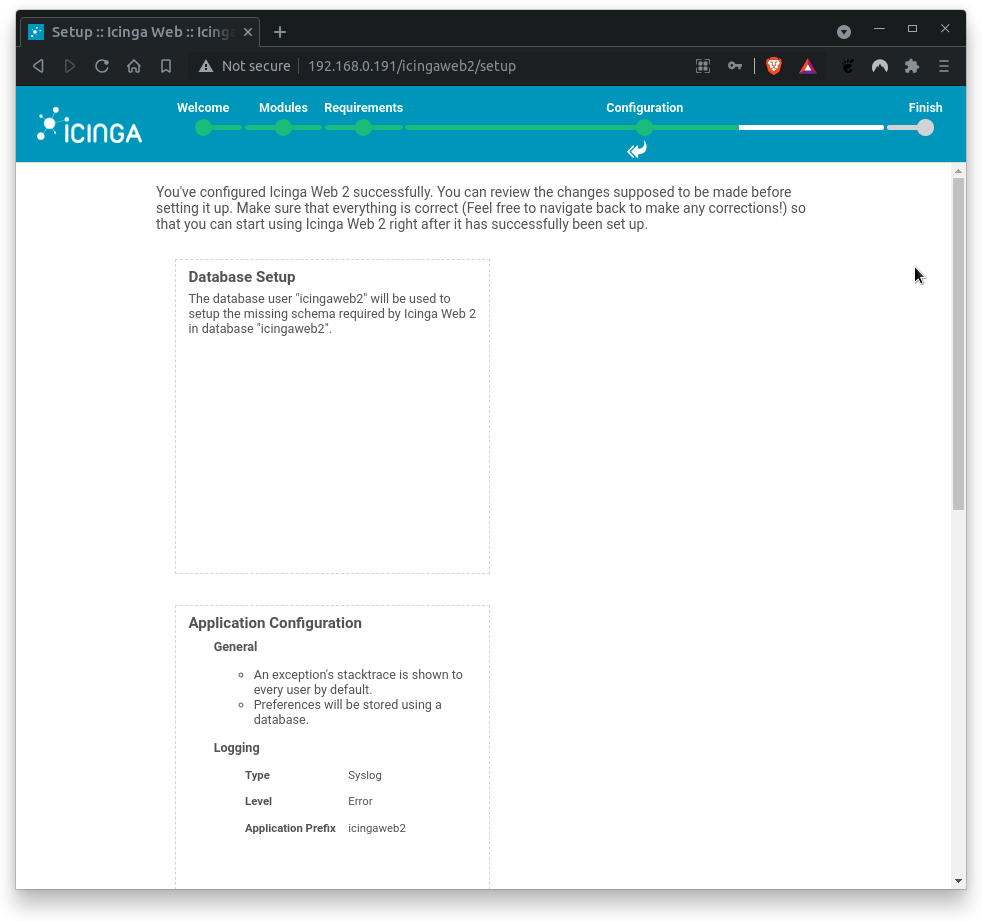
Task: Click the Brave Shields lion icon
Action: click(773, 66)
